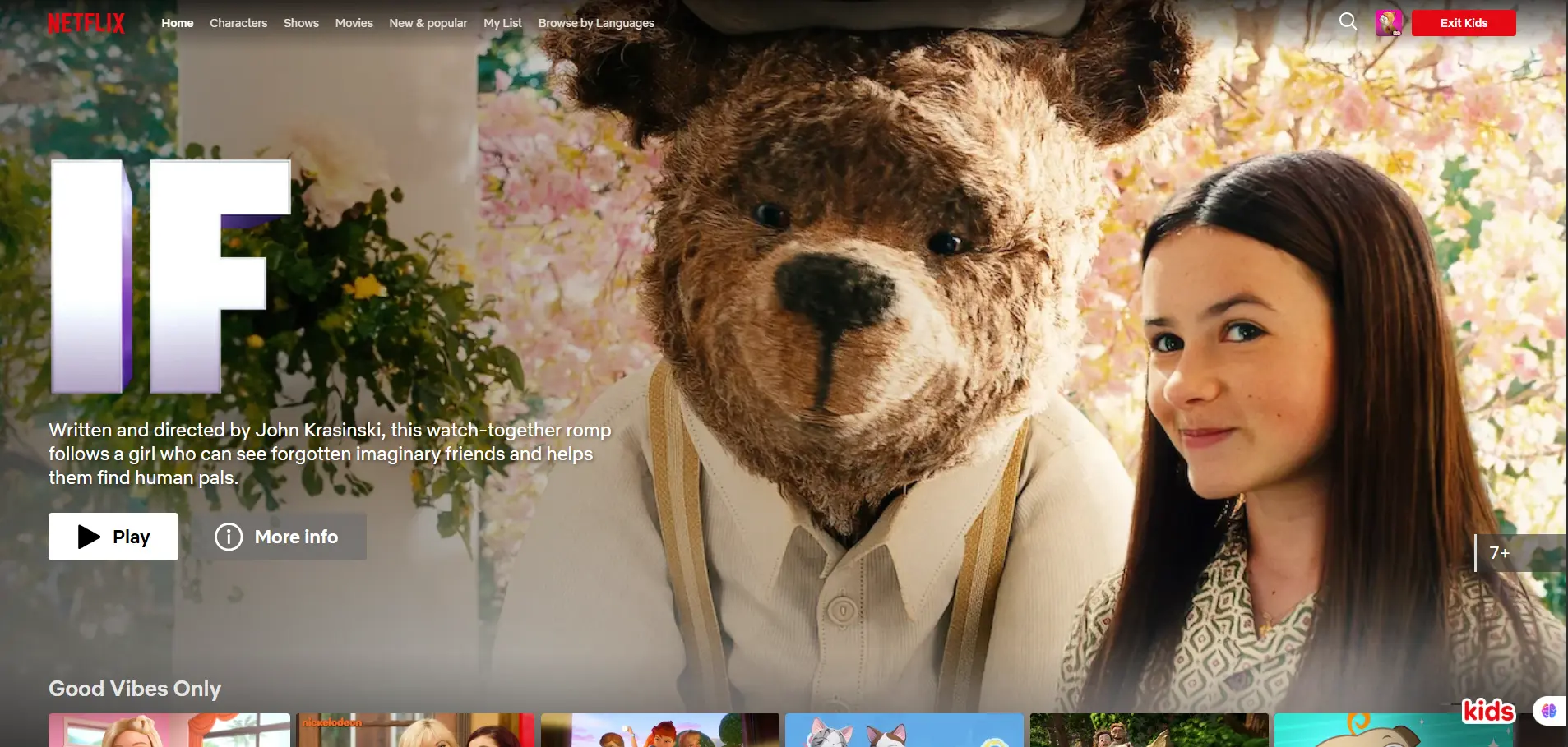Open the profile avatar menu
This screenshot has height=747, width=1568.
tap(1389, 23)
